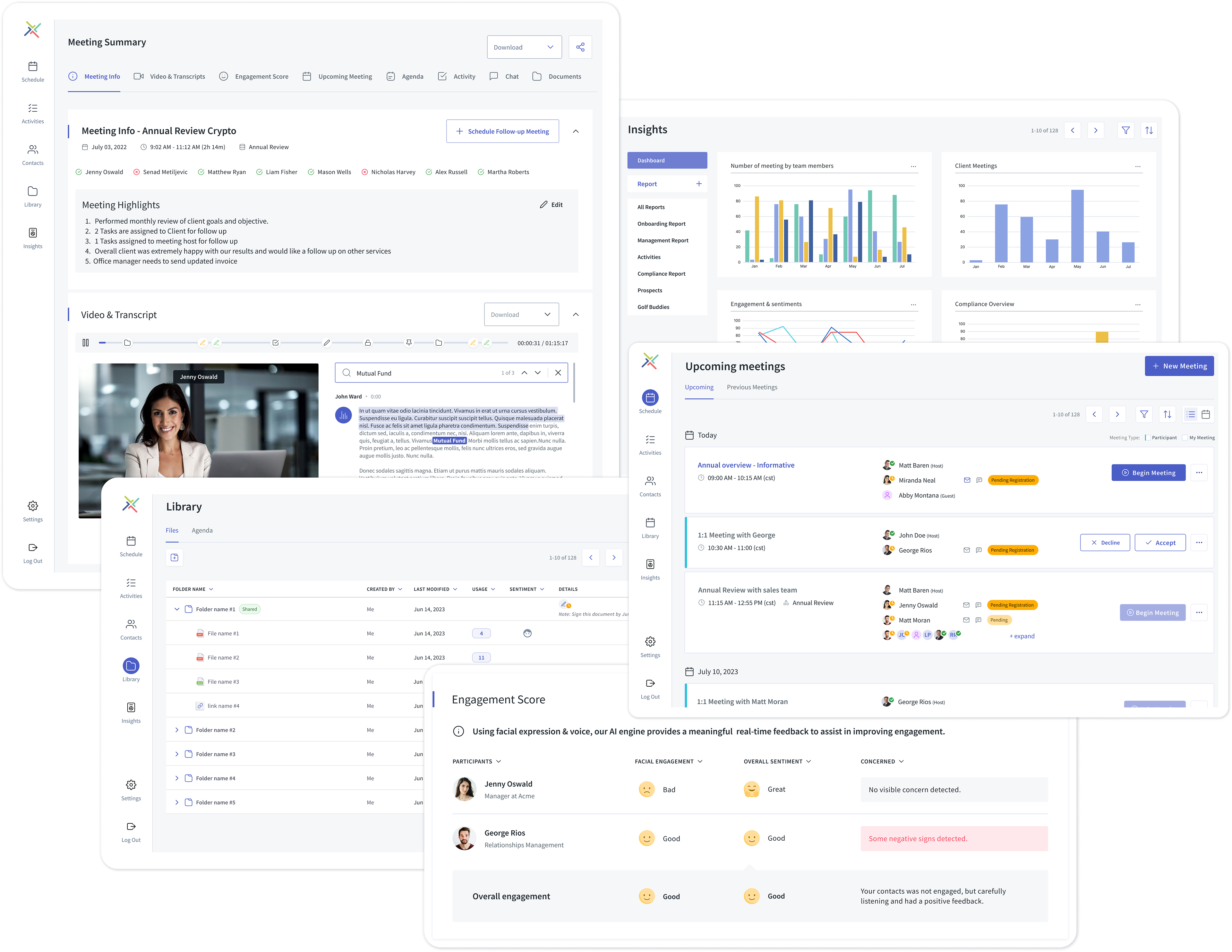Image resolution: width=1232 pixels, height=952 pixels.
Task: Collapse Folder name #1 in Library
Action: point(176,609)
